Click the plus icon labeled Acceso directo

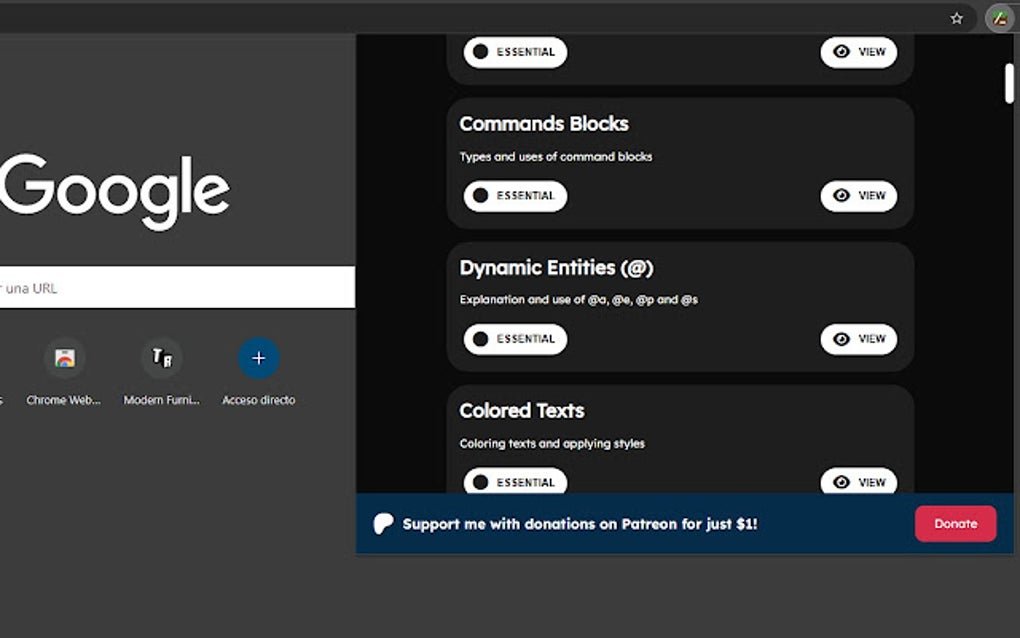click(x=258, y=358)
